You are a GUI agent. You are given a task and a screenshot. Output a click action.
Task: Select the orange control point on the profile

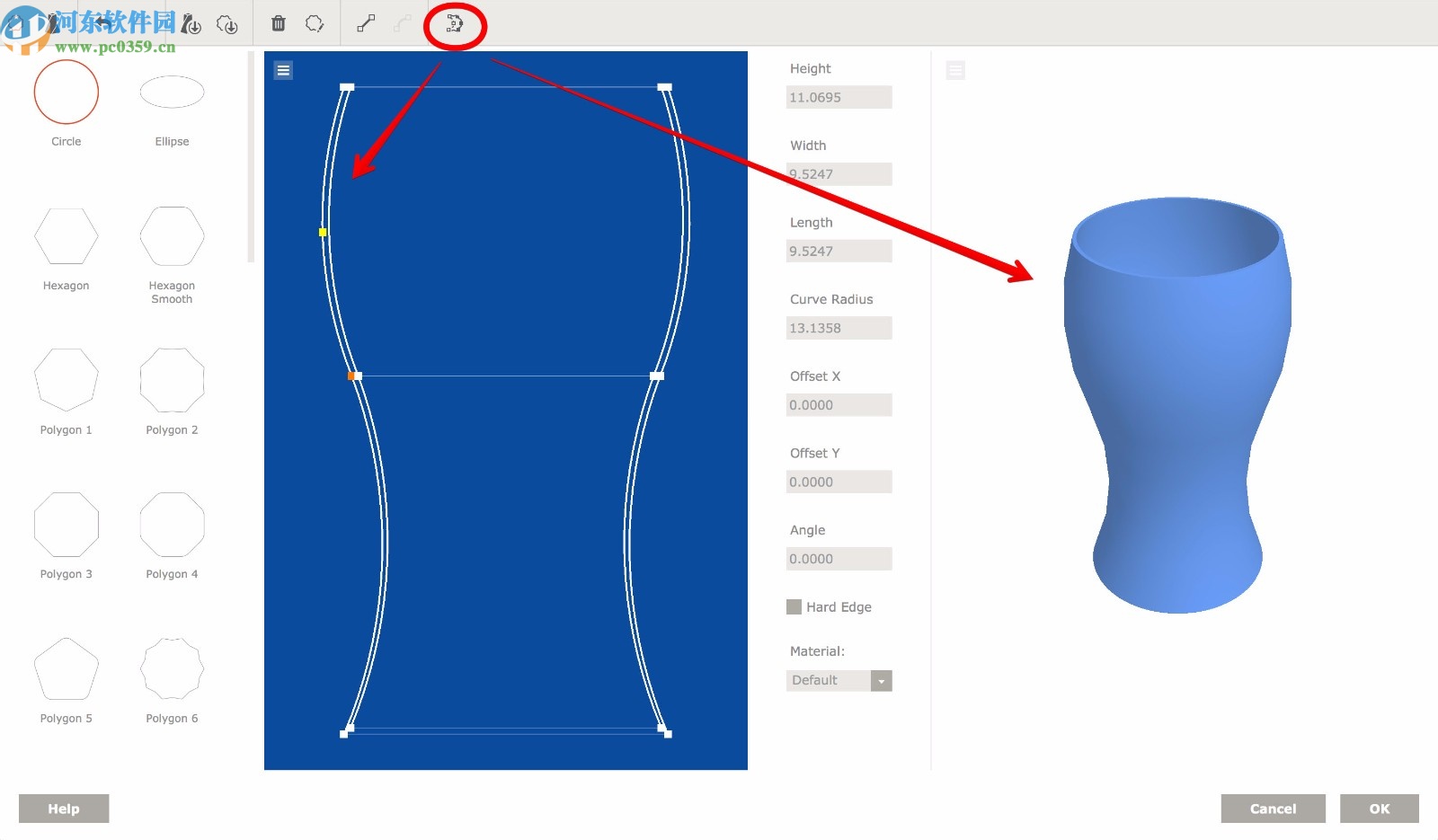(351, 376)
